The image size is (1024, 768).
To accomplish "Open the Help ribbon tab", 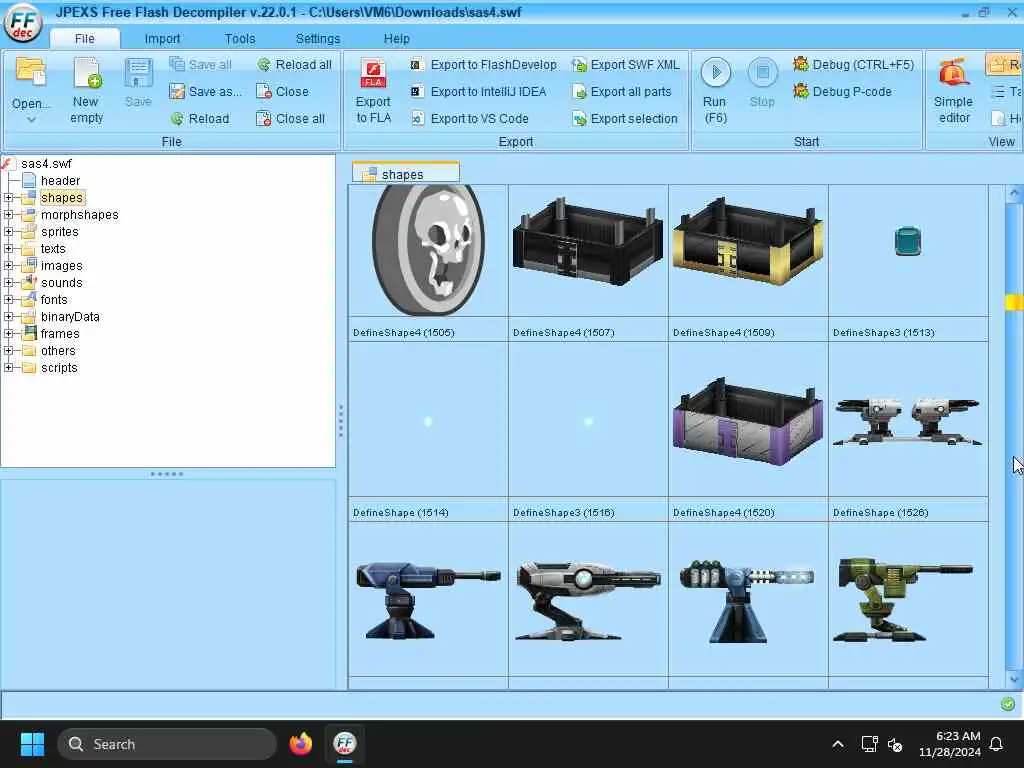I will (396, 39).
